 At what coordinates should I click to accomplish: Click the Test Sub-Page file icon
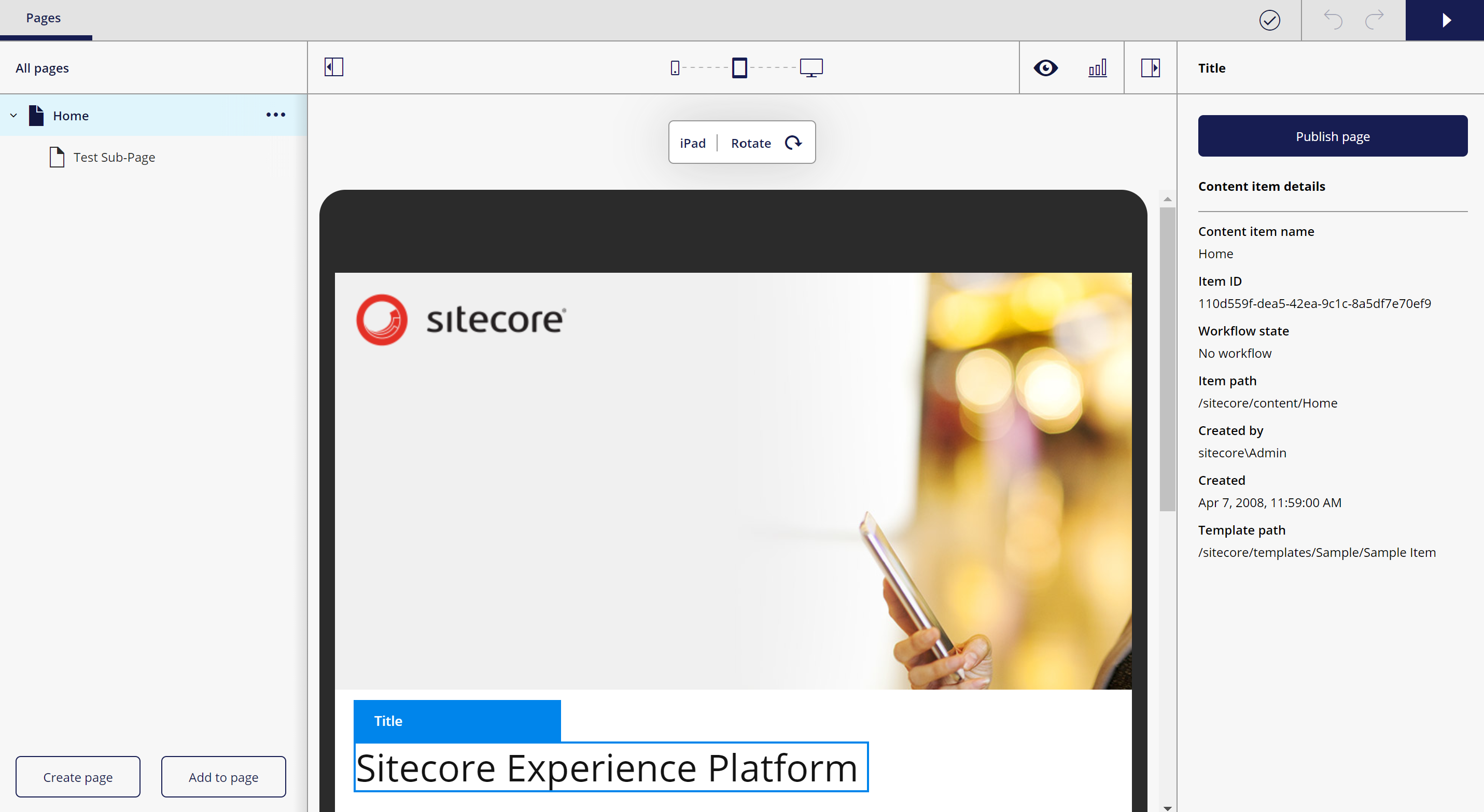(57, 157)
